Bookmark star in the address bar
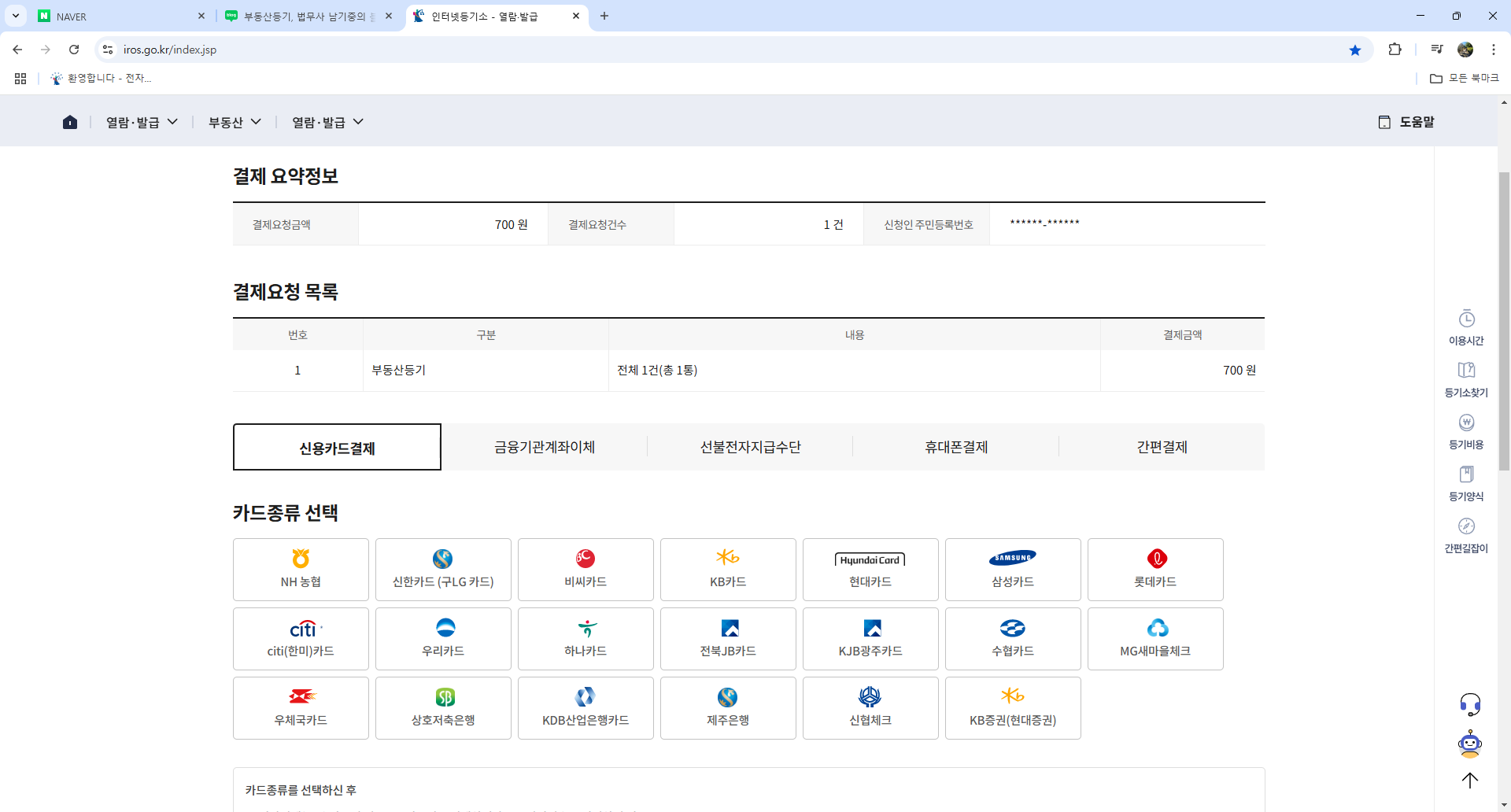This screenshot has height=812, width=1511. 1355,50
